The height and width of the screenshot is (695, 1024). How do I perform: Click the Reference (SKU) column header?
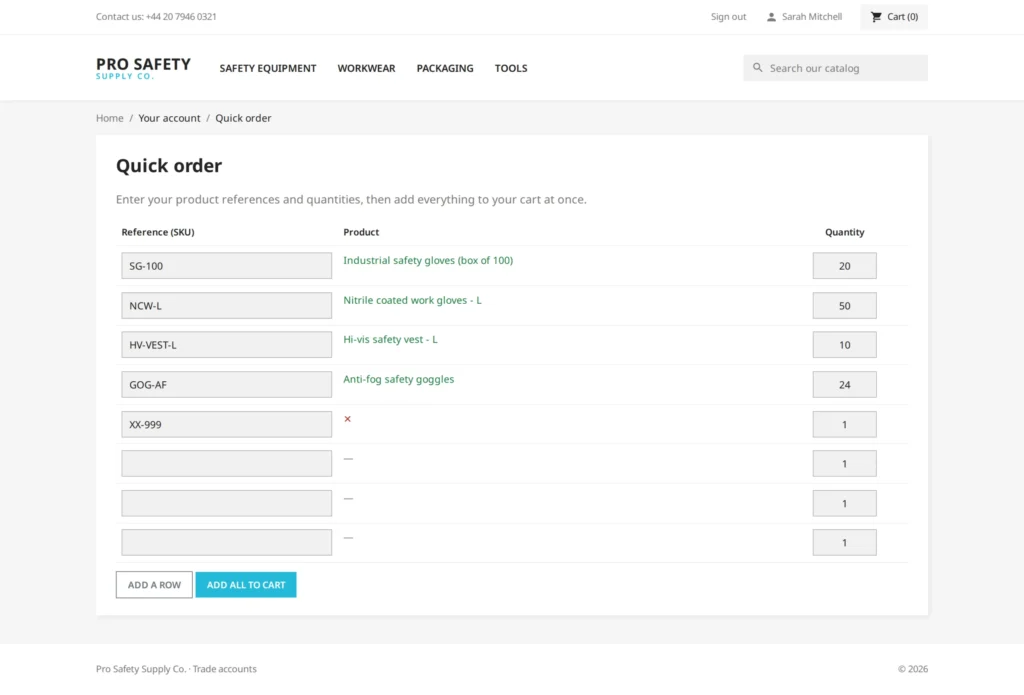point(158,232)
